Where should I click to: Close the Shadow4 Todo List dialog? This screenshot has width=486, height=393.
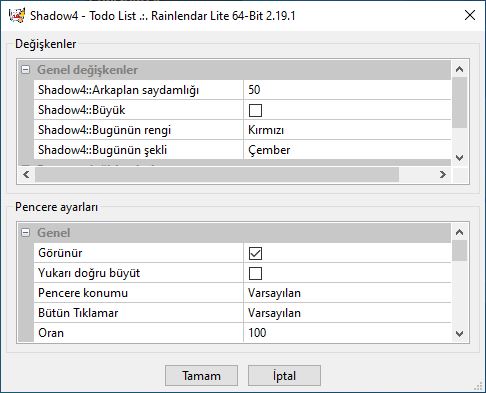470,15
